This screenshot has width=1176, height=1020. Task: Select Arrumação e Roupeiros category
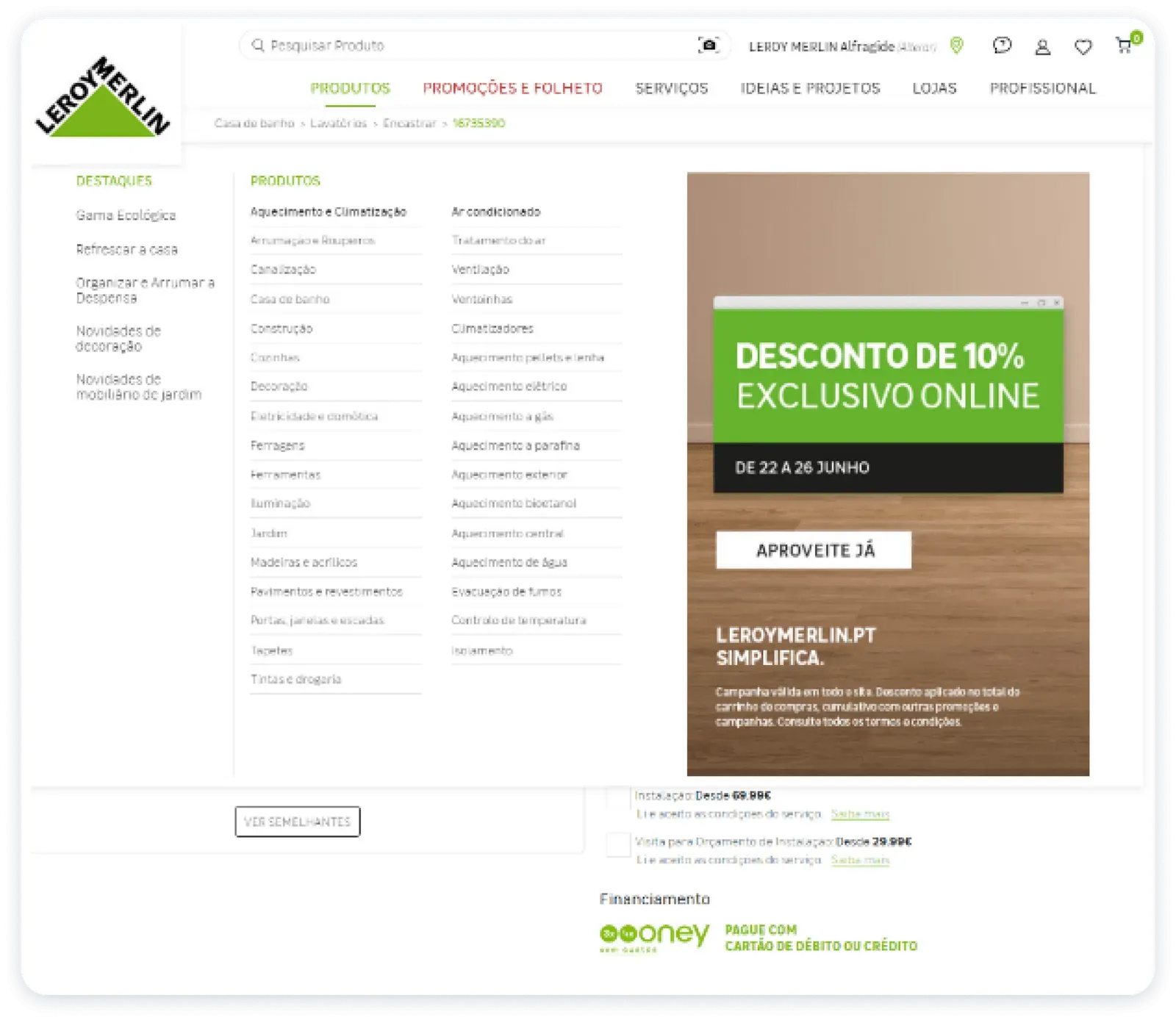(x=312, y=240)
